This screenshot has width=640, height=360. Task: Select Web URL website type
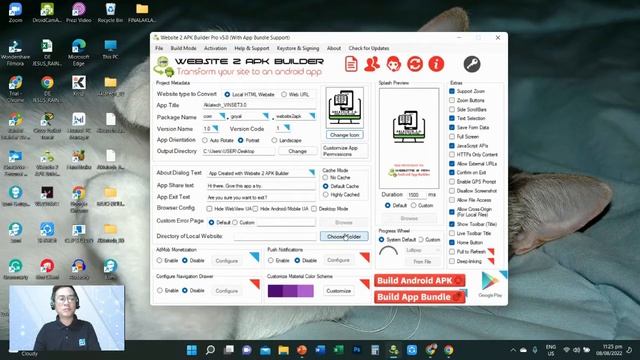284,94
